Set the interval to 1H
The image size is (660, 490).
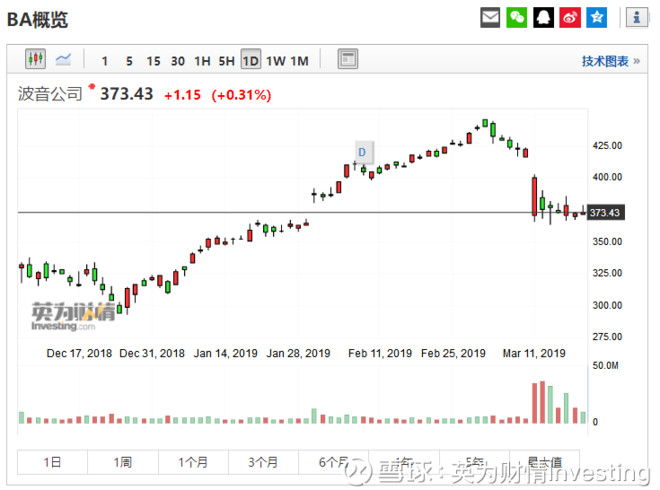(x=202, y=61)
